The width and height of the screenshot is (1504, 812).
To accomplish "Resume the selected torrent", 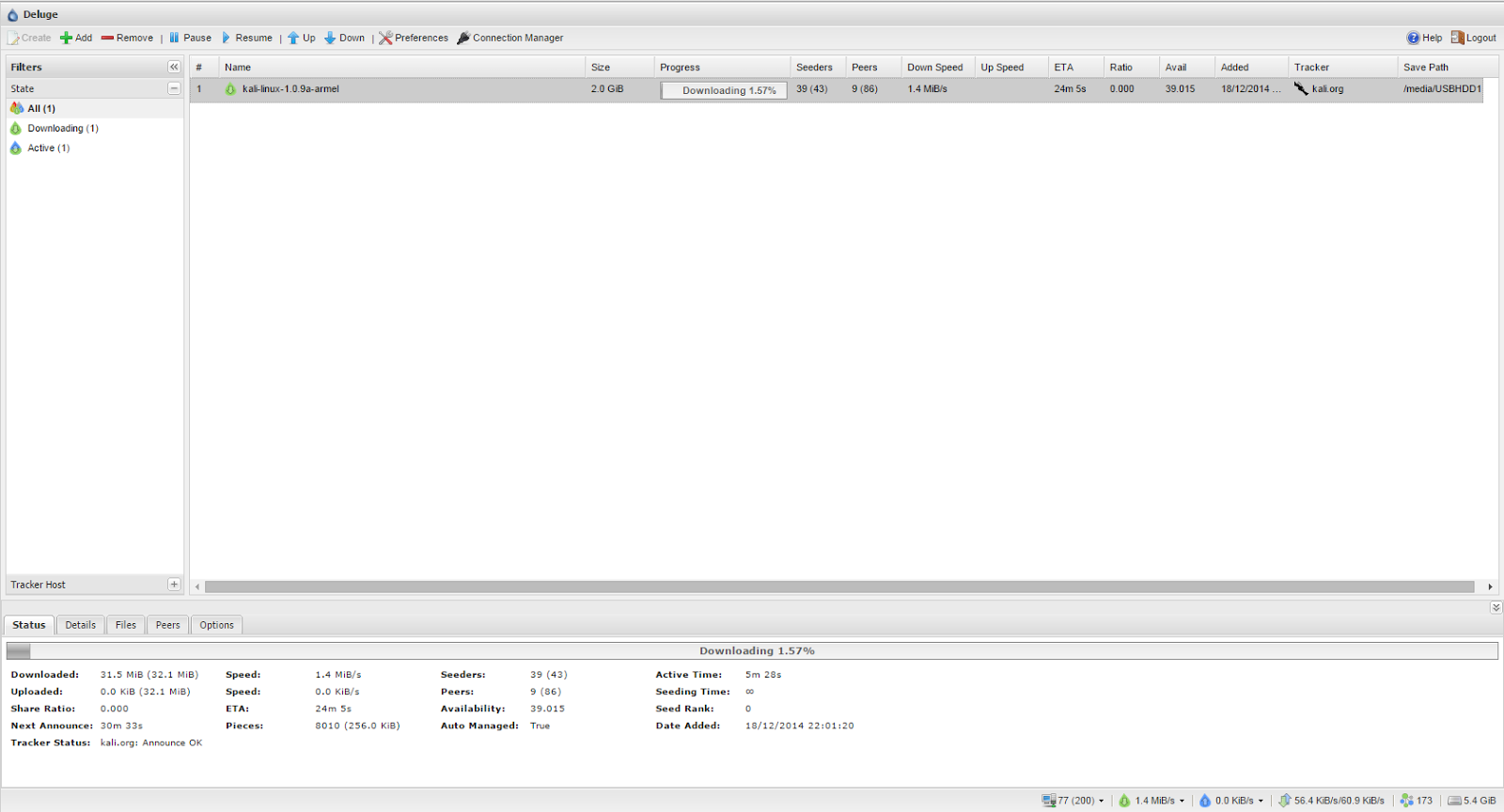I will click(x=246, y=38).
